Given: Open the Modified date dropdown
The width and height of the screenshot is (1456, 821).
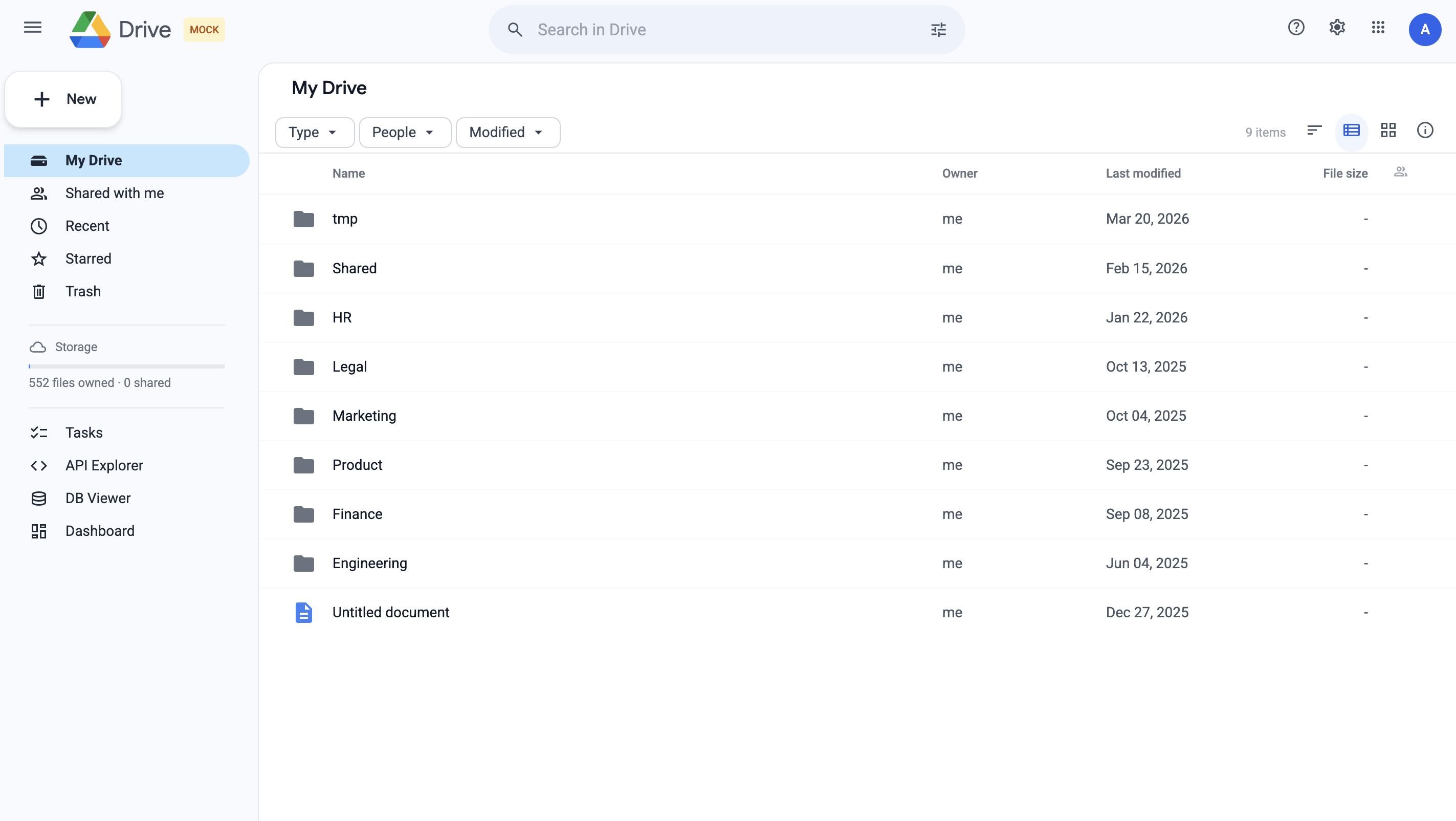Looking at the screenshot, I should (507, 132).
